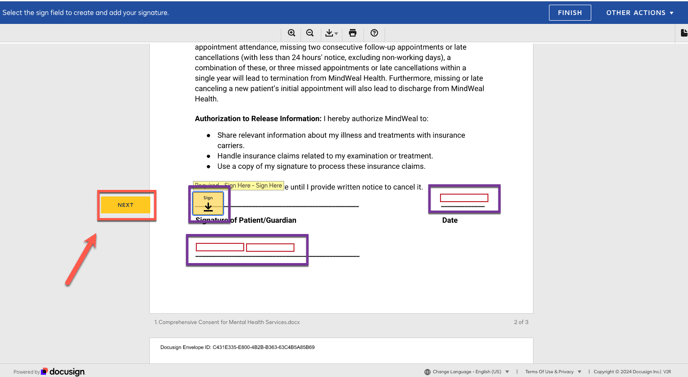The width and height of the screenshot is (688, 377).
Task: Click the yellow Sign field icon
Action: tap(208, 203)
